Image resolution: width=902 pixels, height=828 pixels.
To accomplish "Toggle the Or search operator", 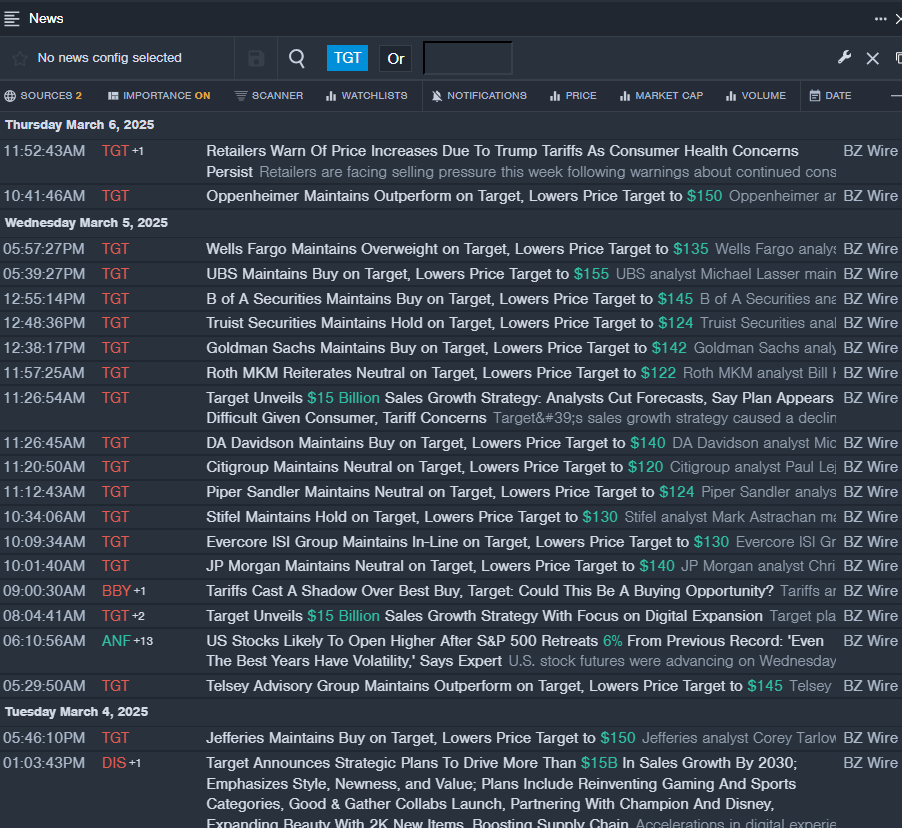I will (x=396, y=58).
